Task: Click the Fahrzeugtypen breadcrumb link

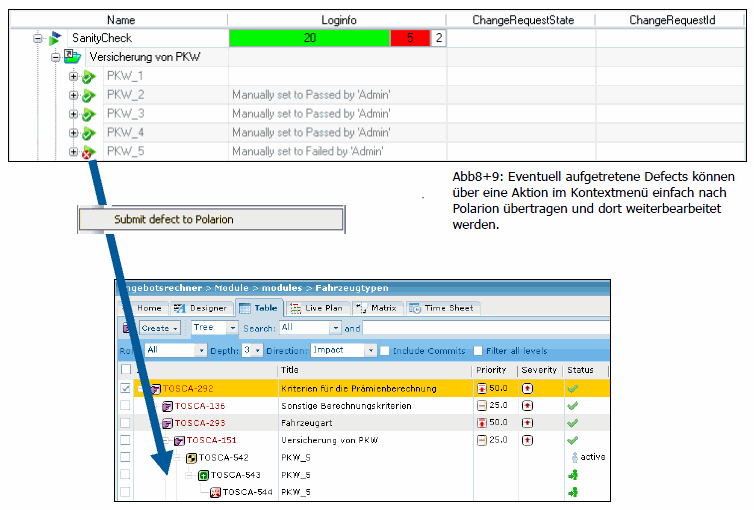Action: (x=352, y=288)
